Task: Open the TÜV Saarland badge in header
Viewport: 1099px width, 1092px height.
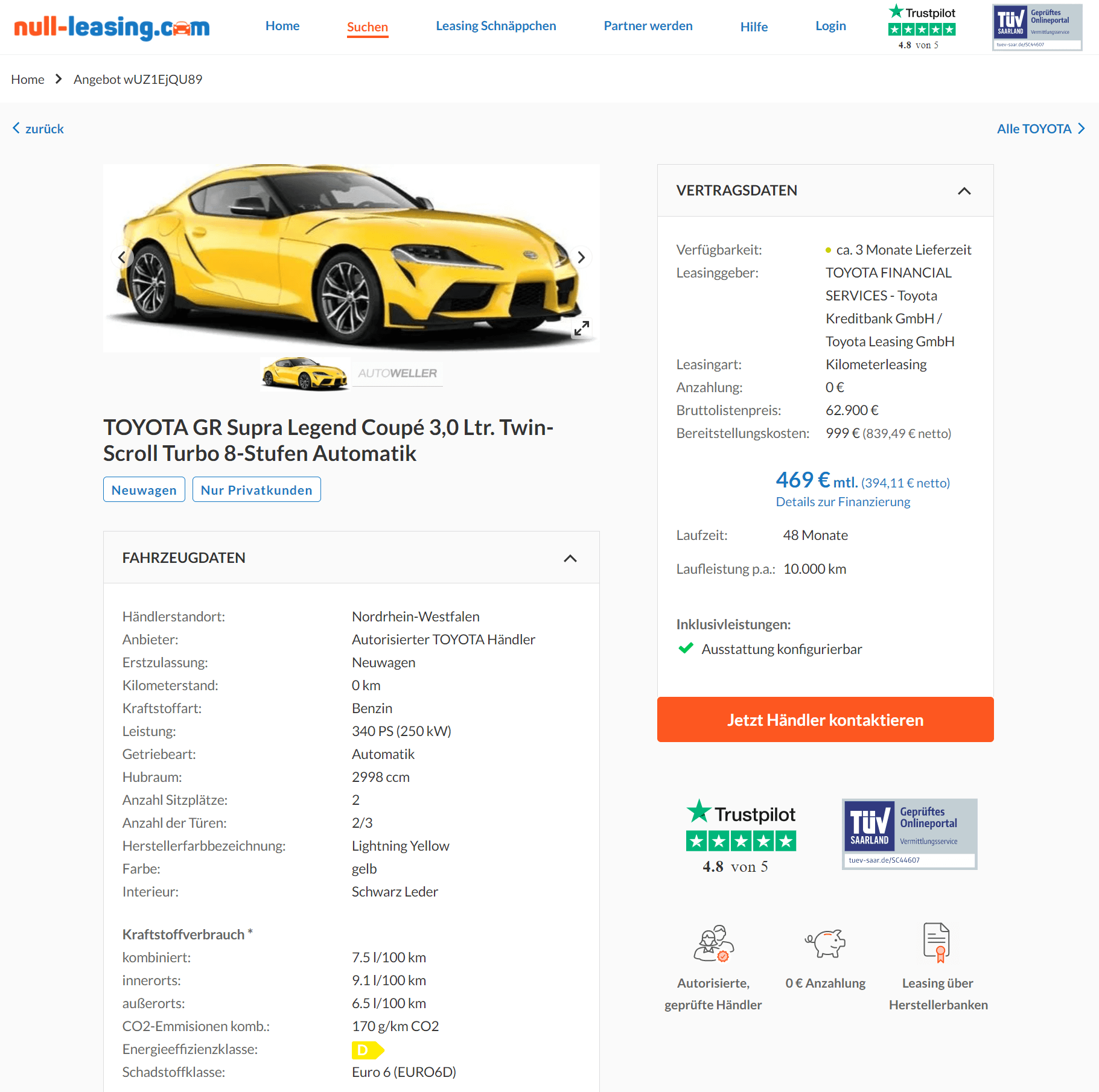Action: coord(1037,27)
